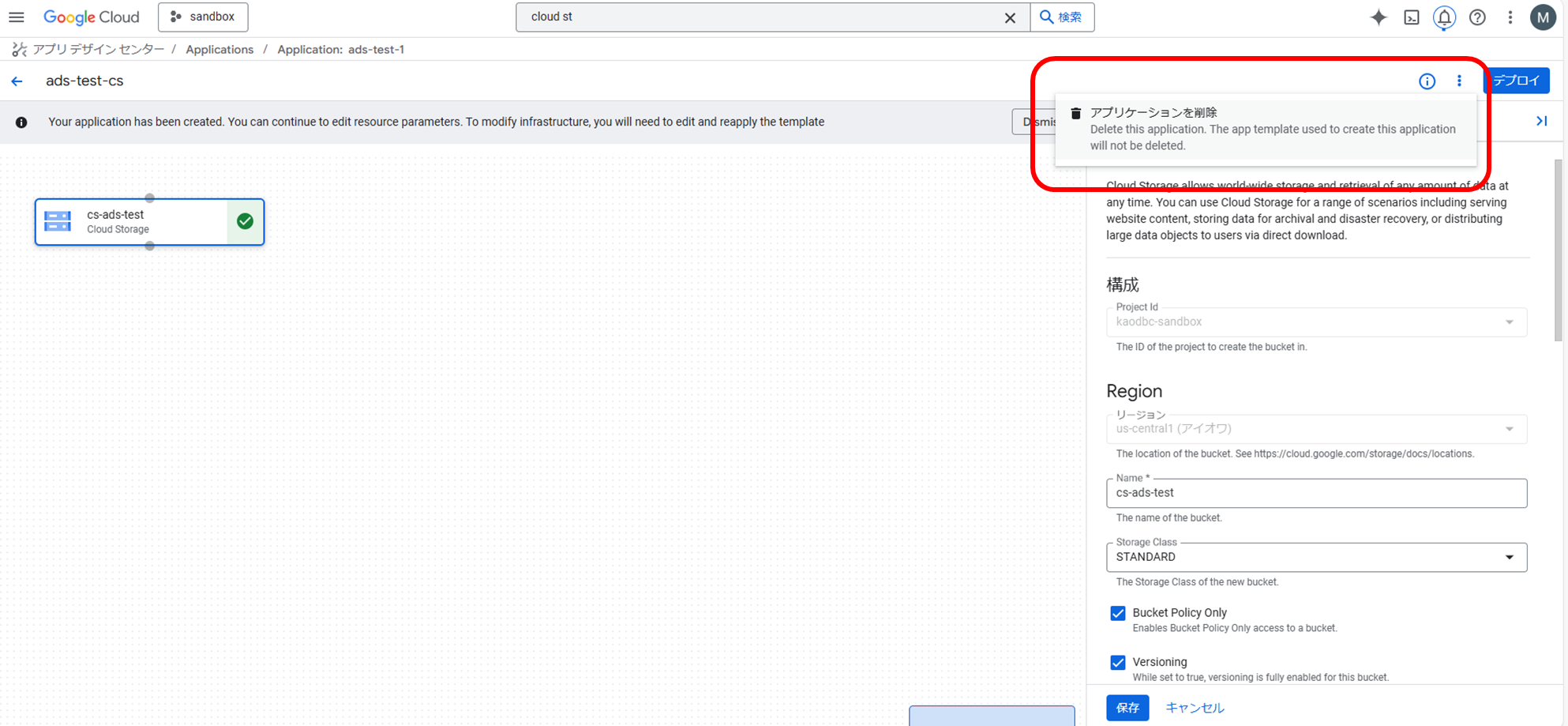The image size is (1568, 726).
Task: Open the notifications bell
Action: (1444, 17)
